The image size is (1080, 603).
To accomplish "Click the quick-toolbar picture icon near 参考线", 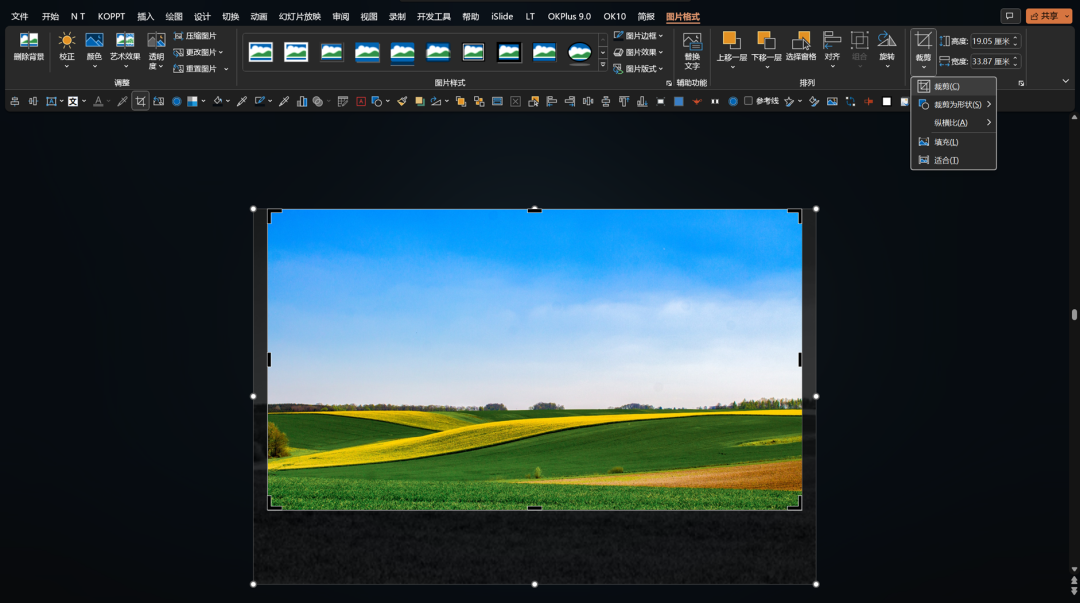I will click(x=832, y=101).
